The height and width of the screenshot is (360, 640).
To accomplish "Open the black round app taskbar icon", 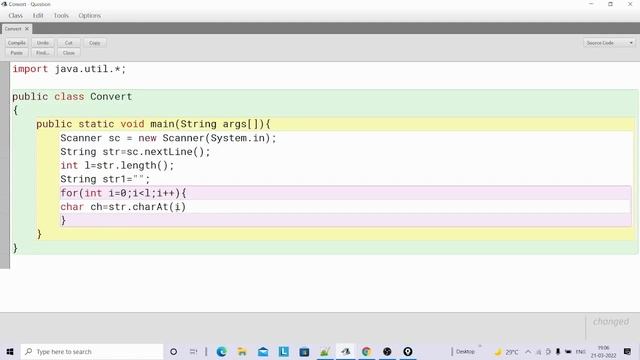I will [x=387, y=351].
